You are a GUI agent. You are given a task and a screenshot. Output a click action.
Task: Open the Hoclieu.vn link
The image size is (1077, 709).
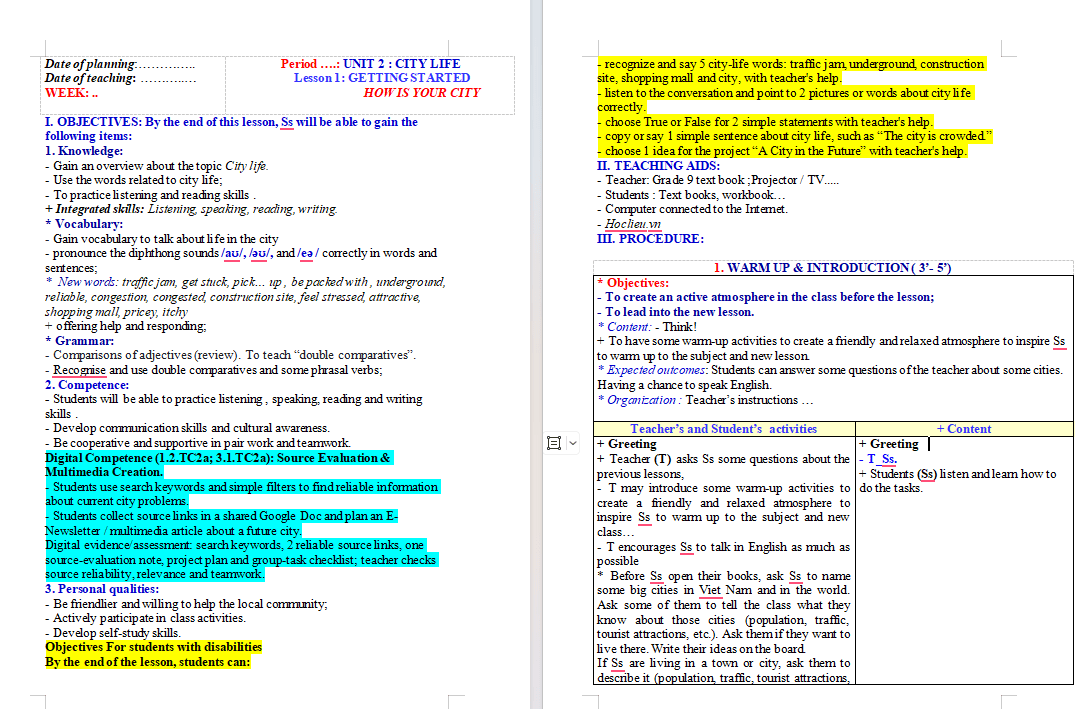coord(633,224)
